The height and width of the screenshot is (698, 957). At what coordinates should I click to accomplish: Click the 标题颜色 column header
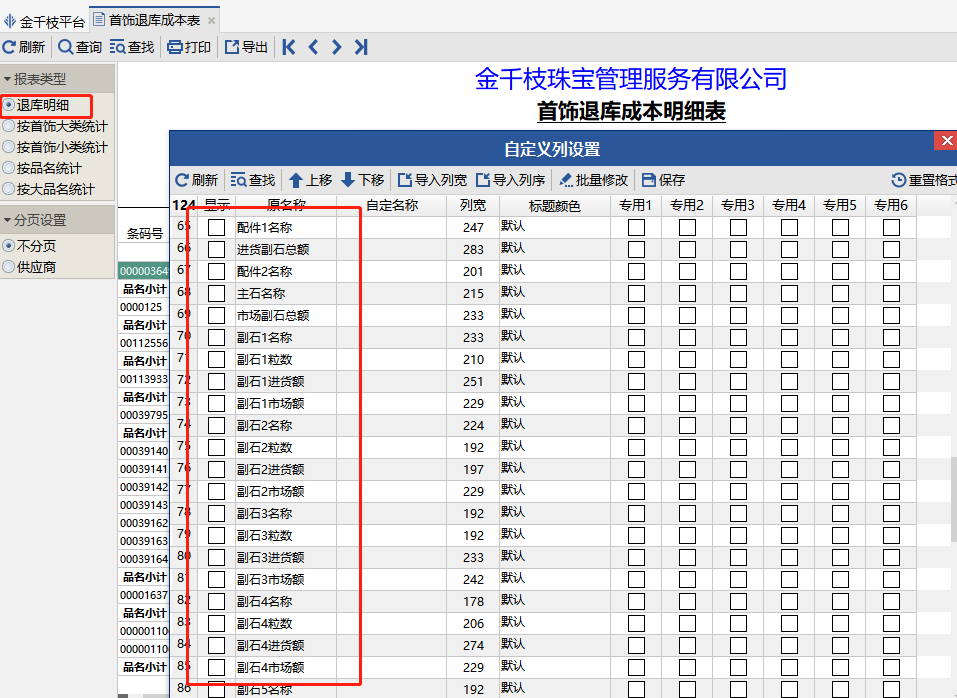click(x=554, y=206)
